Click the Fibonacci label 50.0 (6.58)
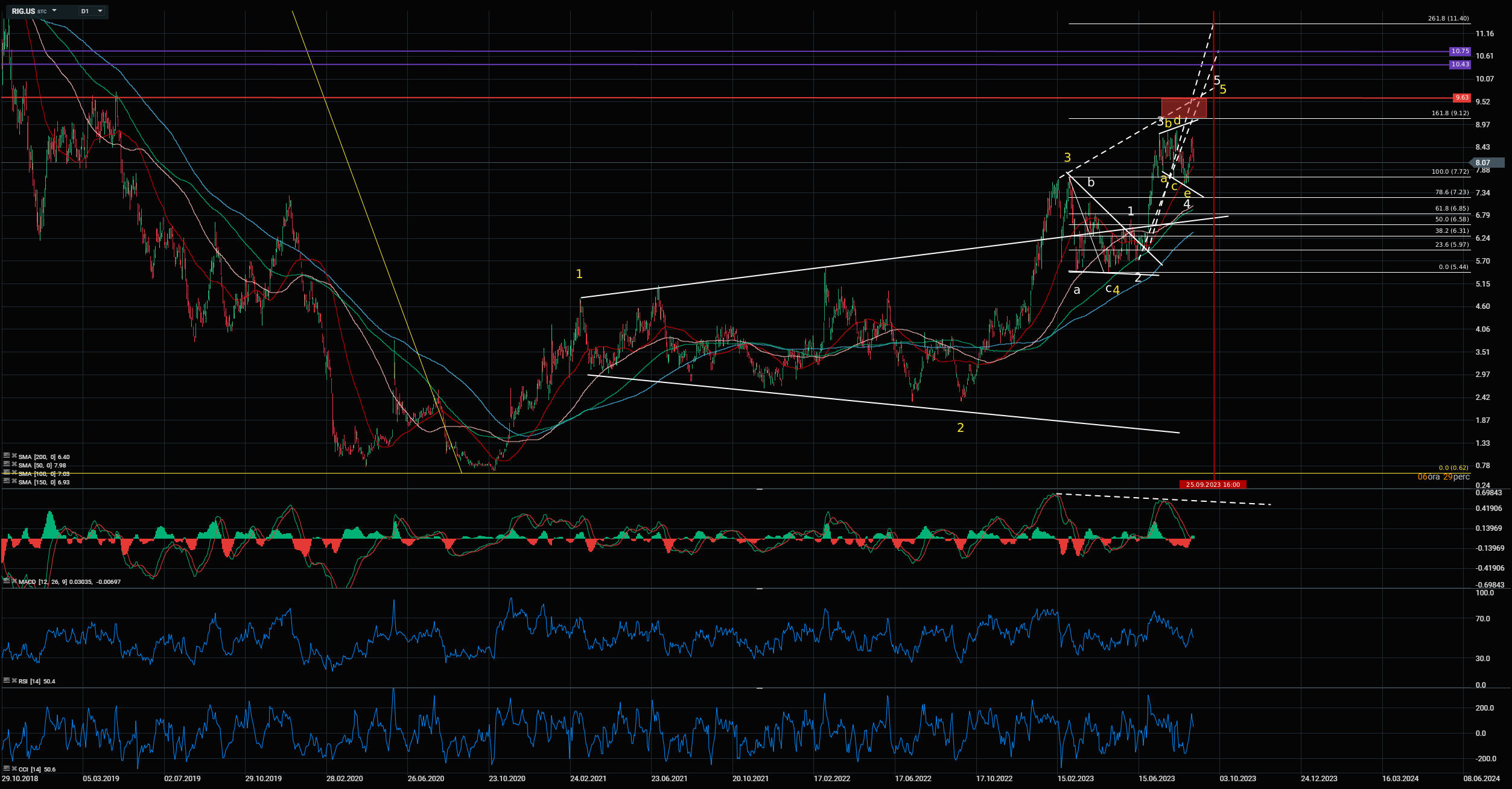Screen dimensions: 1512x789 pos(1452,220)
